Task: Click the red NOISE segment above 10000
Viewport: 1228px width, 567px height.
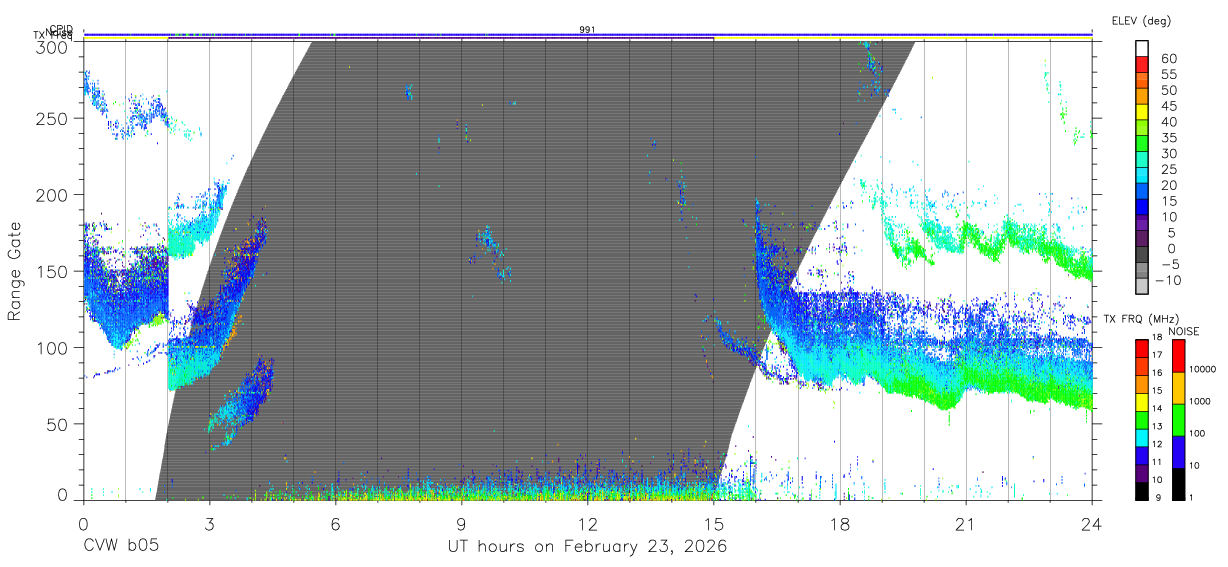Action: point(1178,356)
